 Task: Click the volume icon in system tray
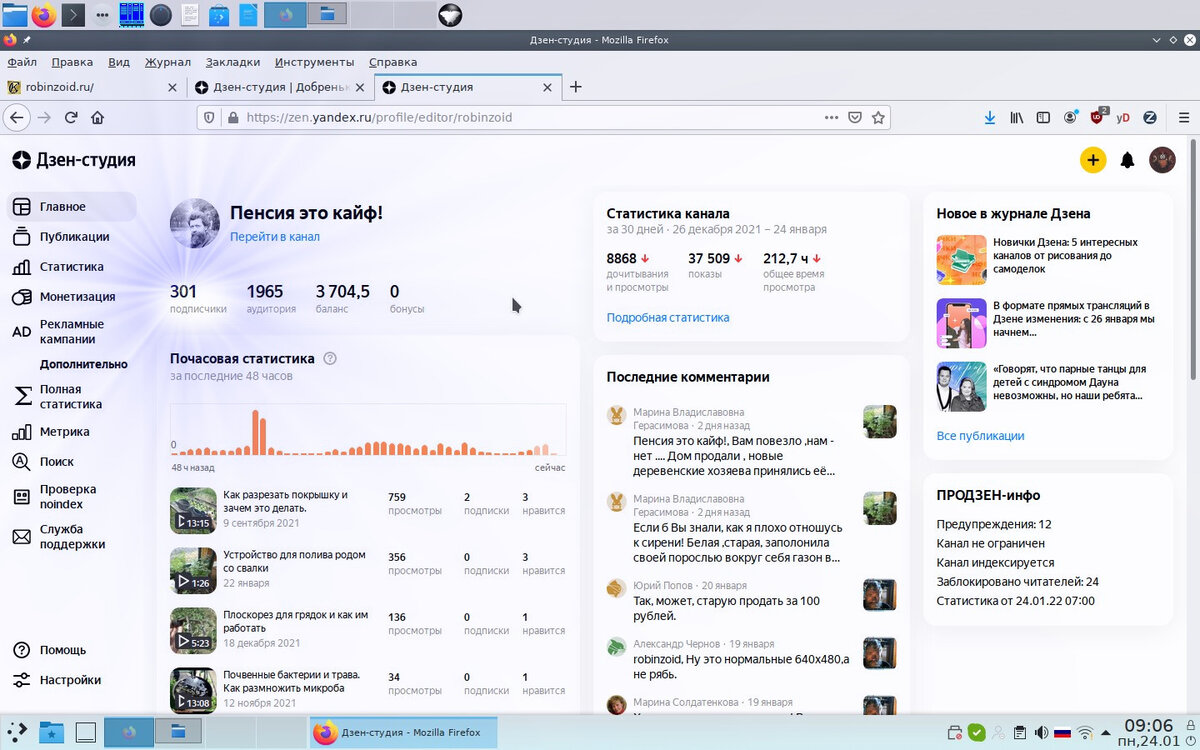[1042, 732]
